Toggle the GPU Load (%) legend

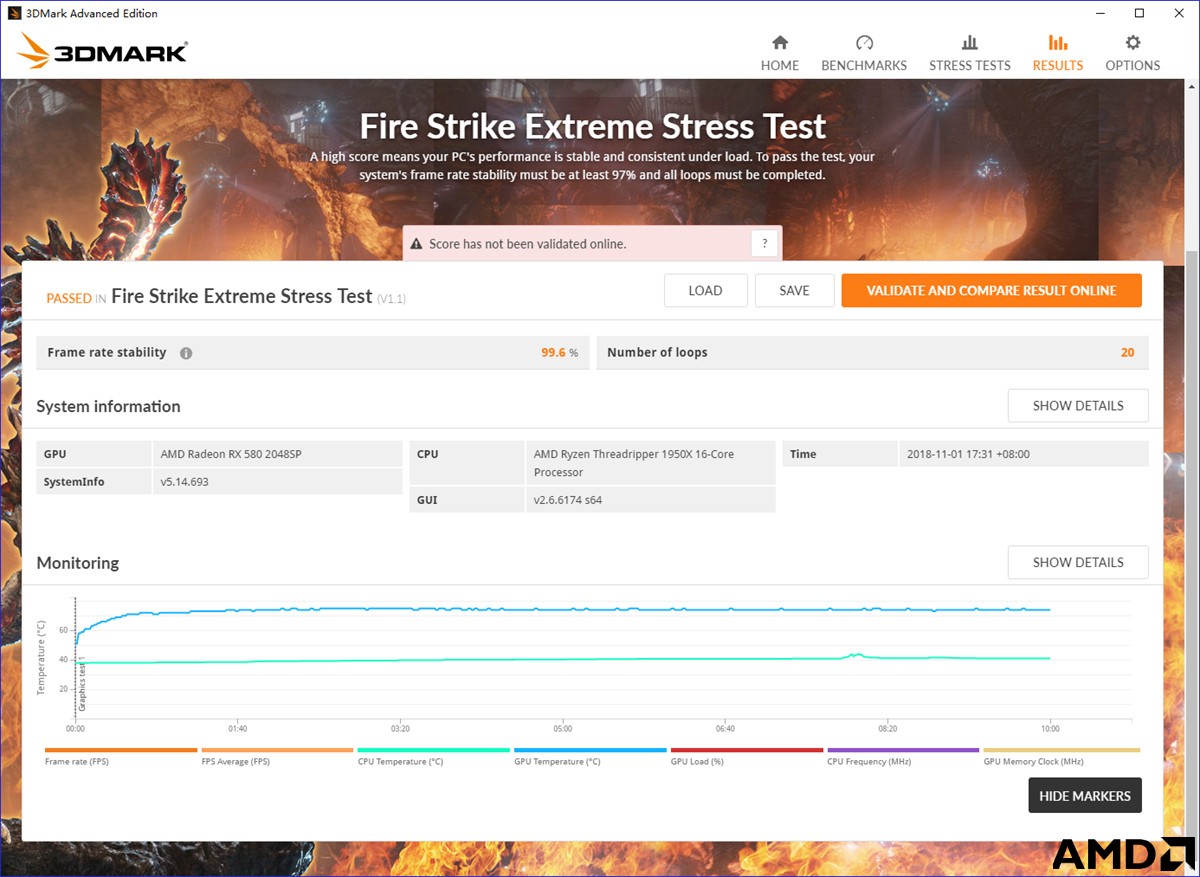(x=747, y=756)
